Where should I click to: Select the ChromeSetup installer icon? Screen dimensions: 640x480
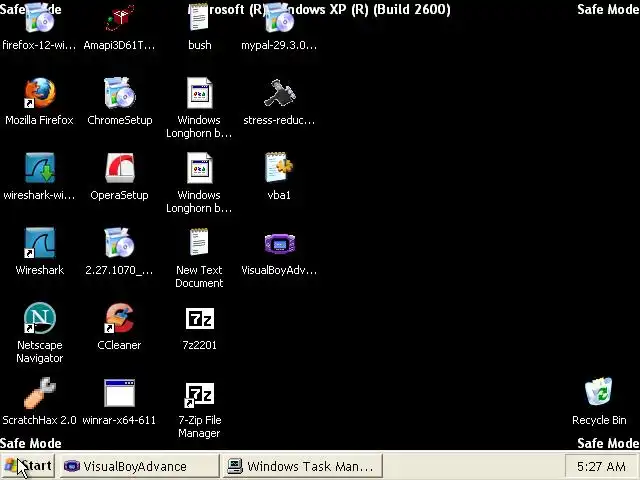tap(119, 93)
